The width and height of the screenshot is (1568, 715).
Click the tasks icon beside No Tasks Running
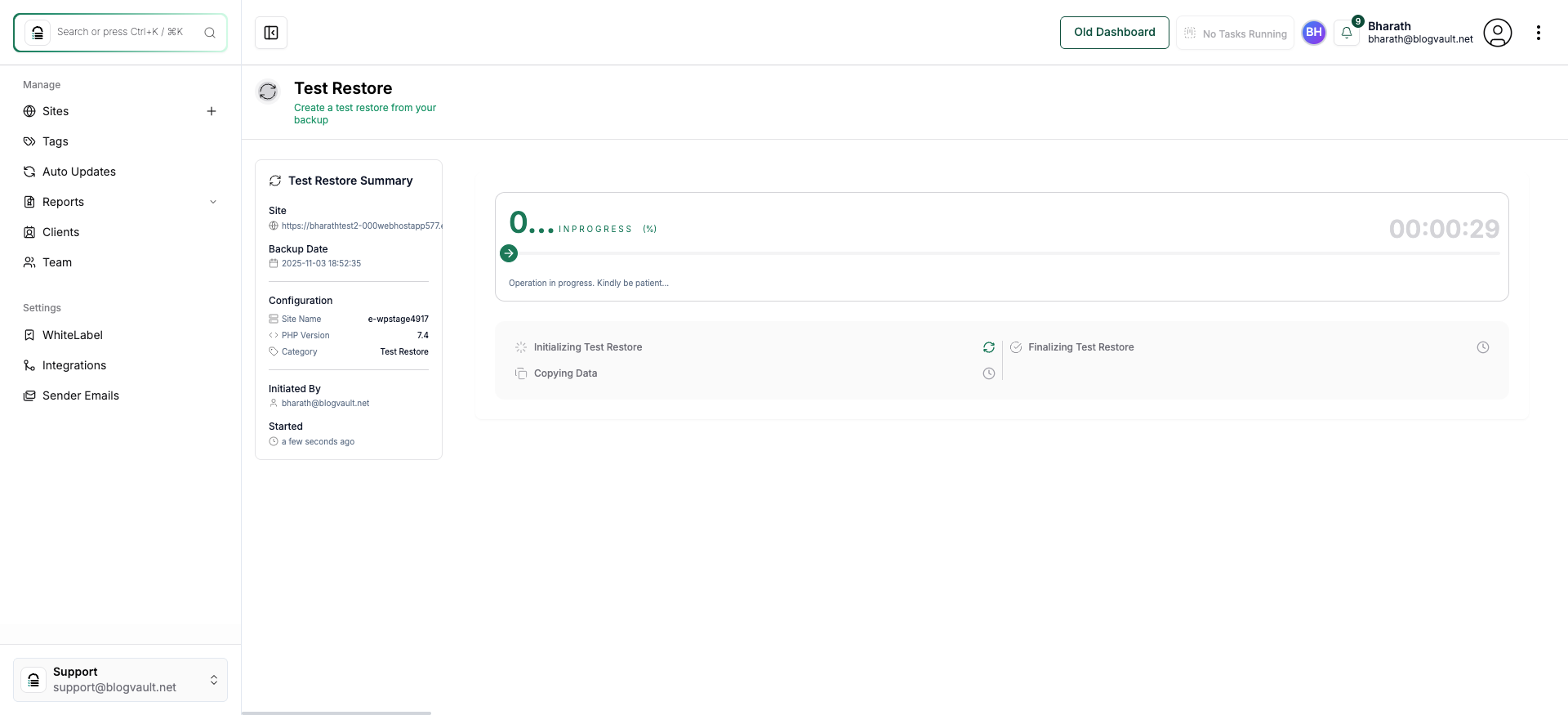1190,34
